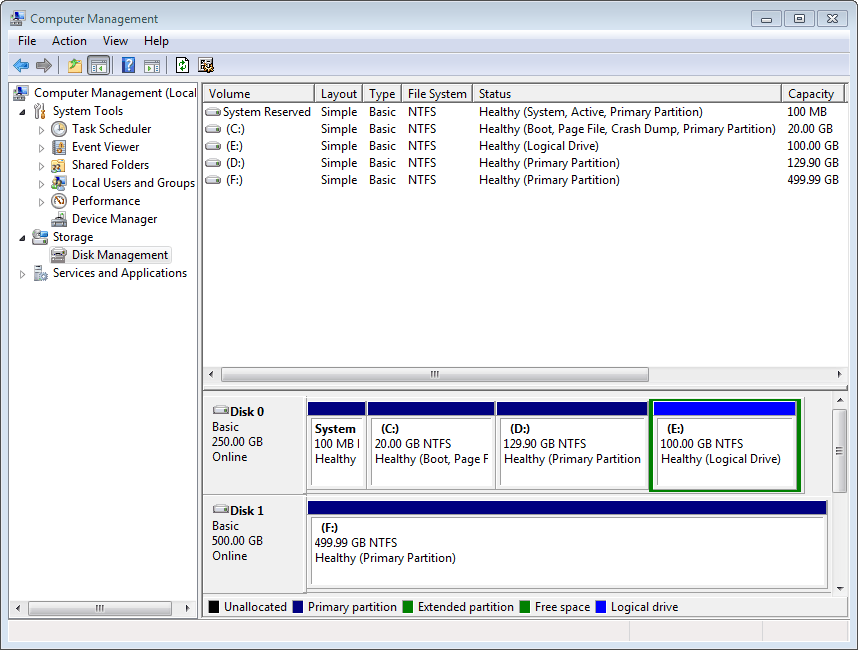858x650 pixels.
Task: Open the Action menu
Action: (x=69, y=41)
